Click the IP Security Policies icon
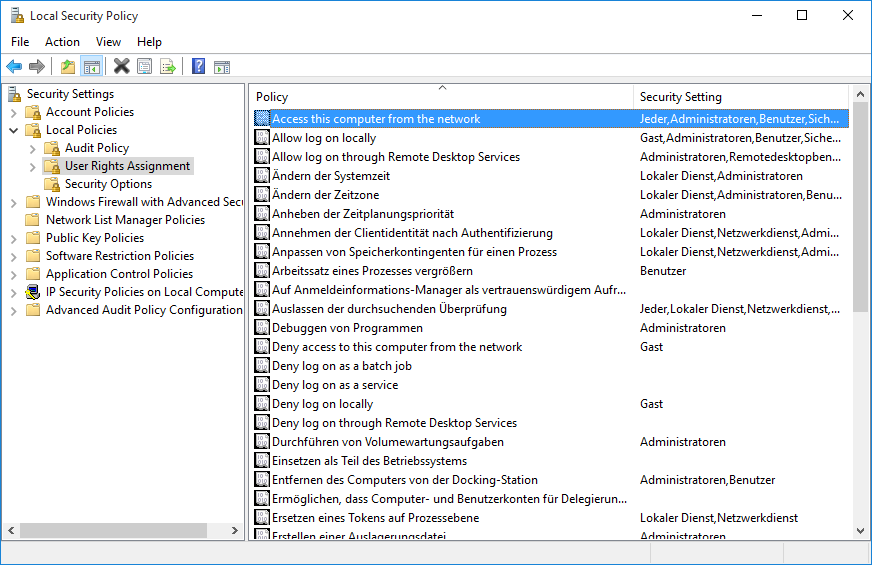 tap(33, 292)
